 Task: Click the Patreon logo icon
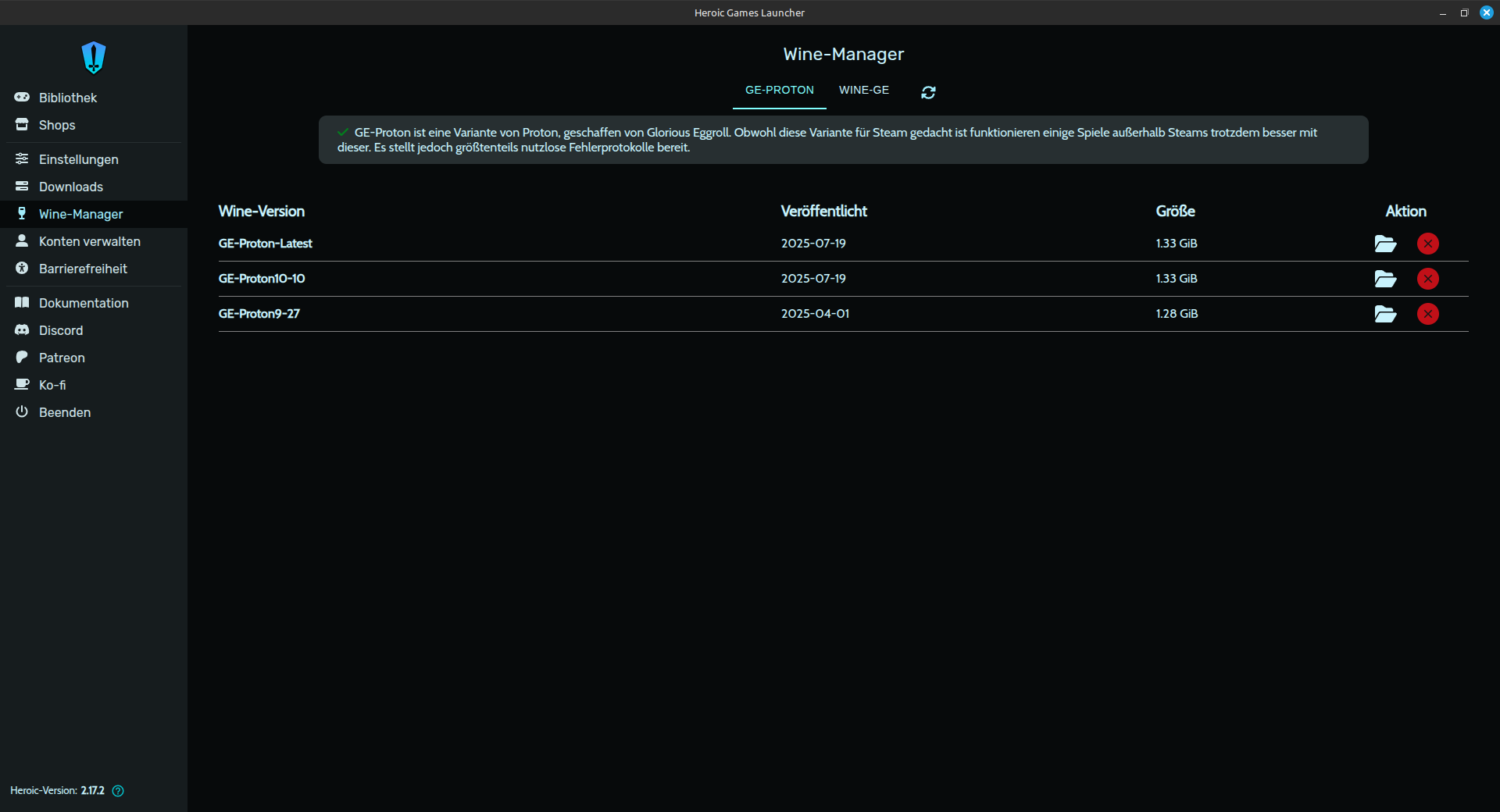(x=22, y=357)
